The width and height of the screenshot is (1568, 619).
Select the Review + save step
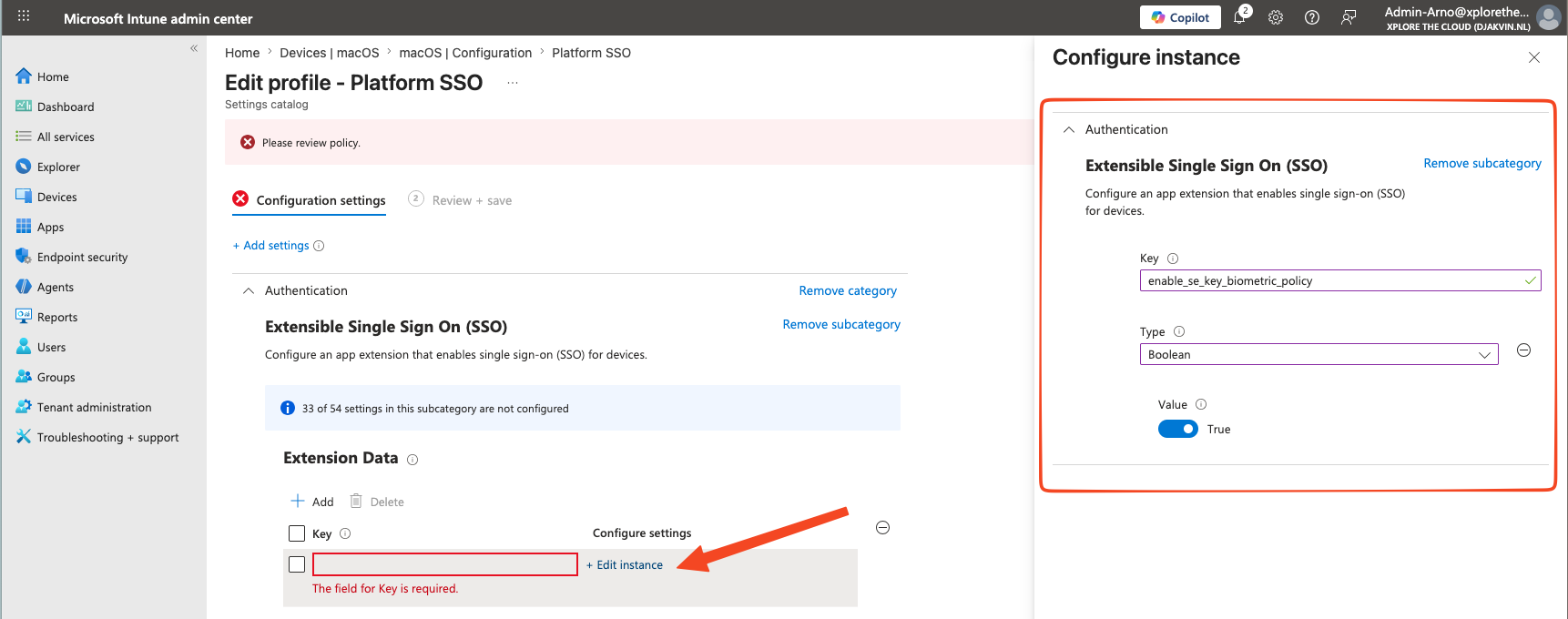(461, 200)
